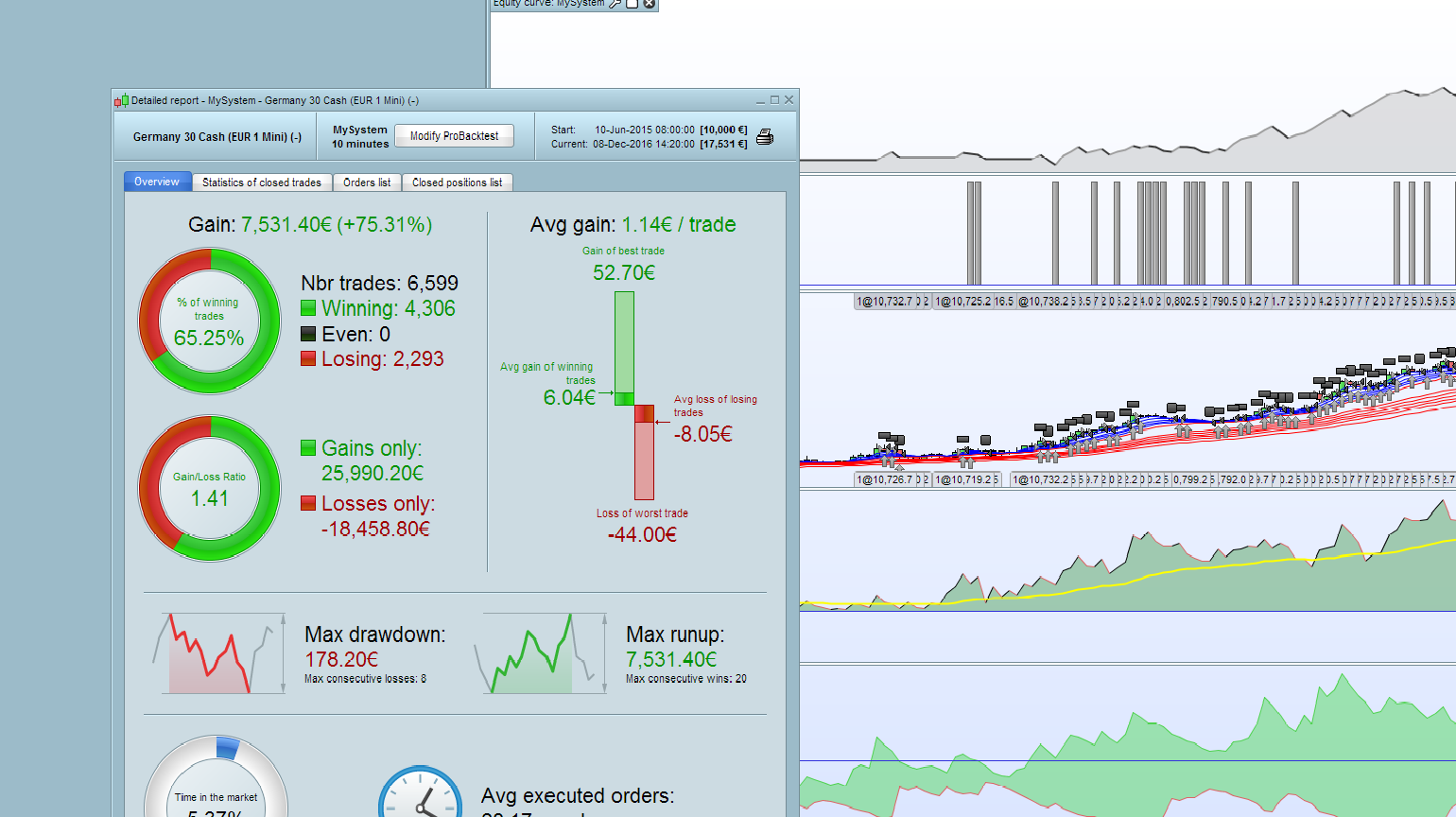
Task: Click the red Losing legend square
Action: (308, 358)
